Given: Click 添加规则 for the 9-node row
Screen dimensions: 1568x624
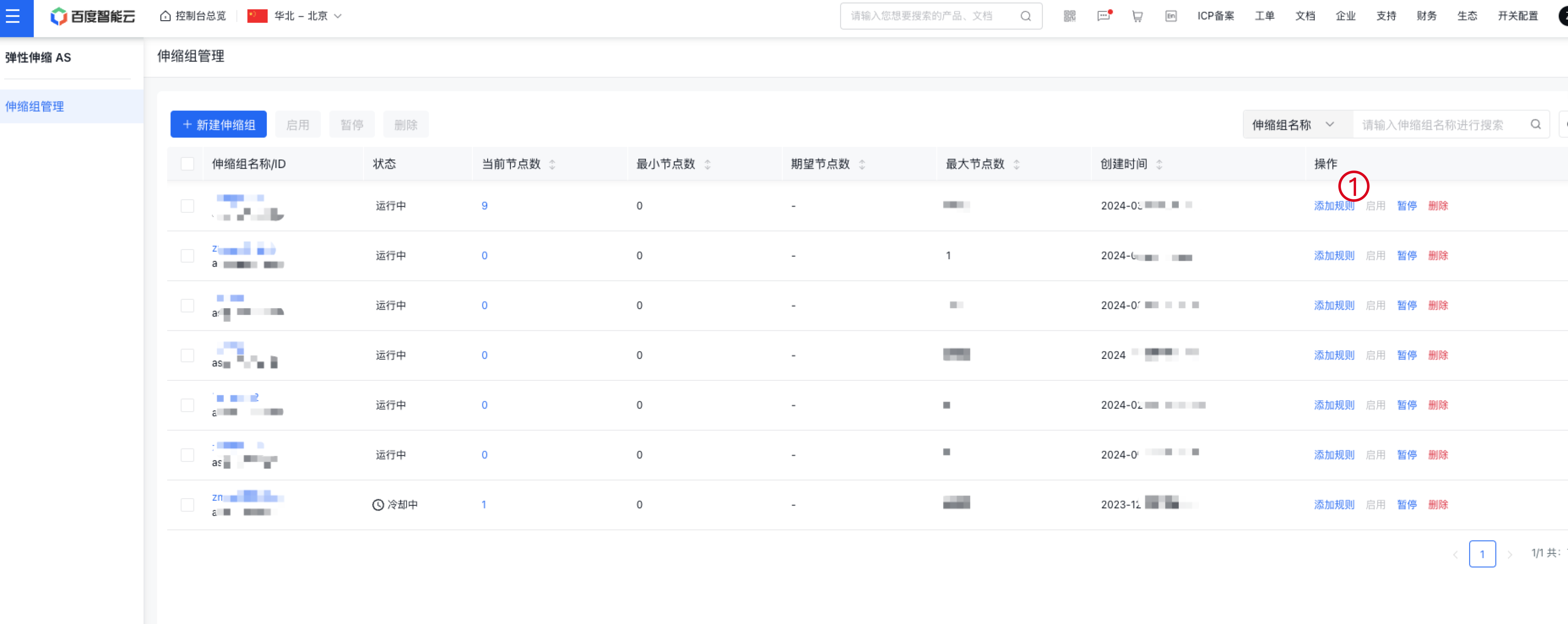Looking at the screenshot, I should [1334, 206].
